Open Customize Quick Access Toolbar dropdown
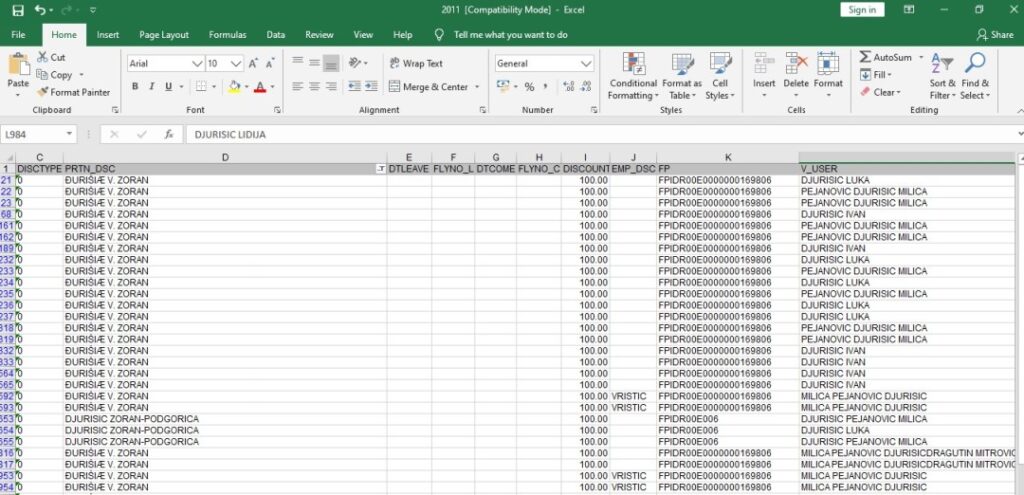Screen dimensions: 1024x495 point(93,10)
